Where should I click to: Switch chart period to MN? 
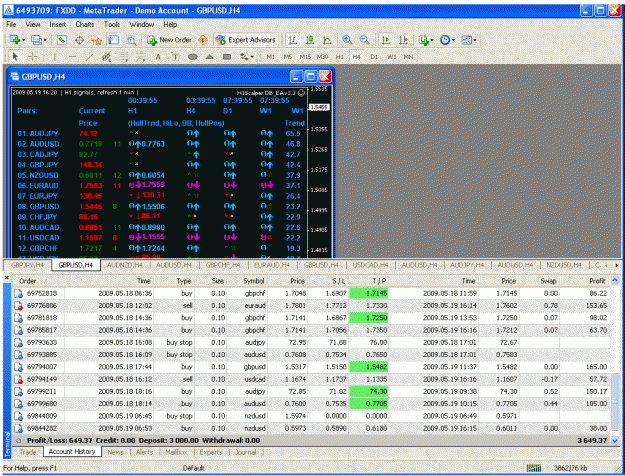point(408,57)
